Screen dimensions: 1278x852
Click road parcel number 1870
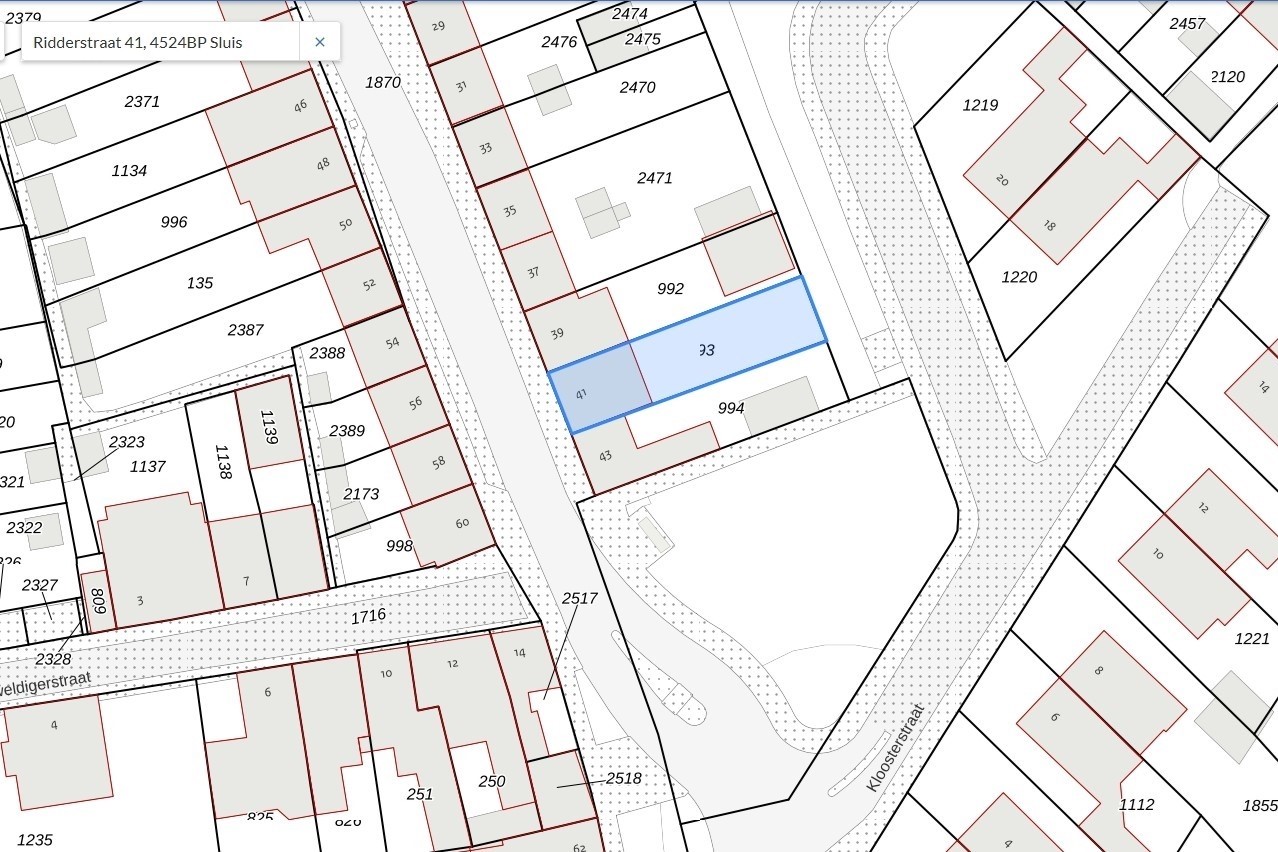pyautogui.click(x=383, y=82)
